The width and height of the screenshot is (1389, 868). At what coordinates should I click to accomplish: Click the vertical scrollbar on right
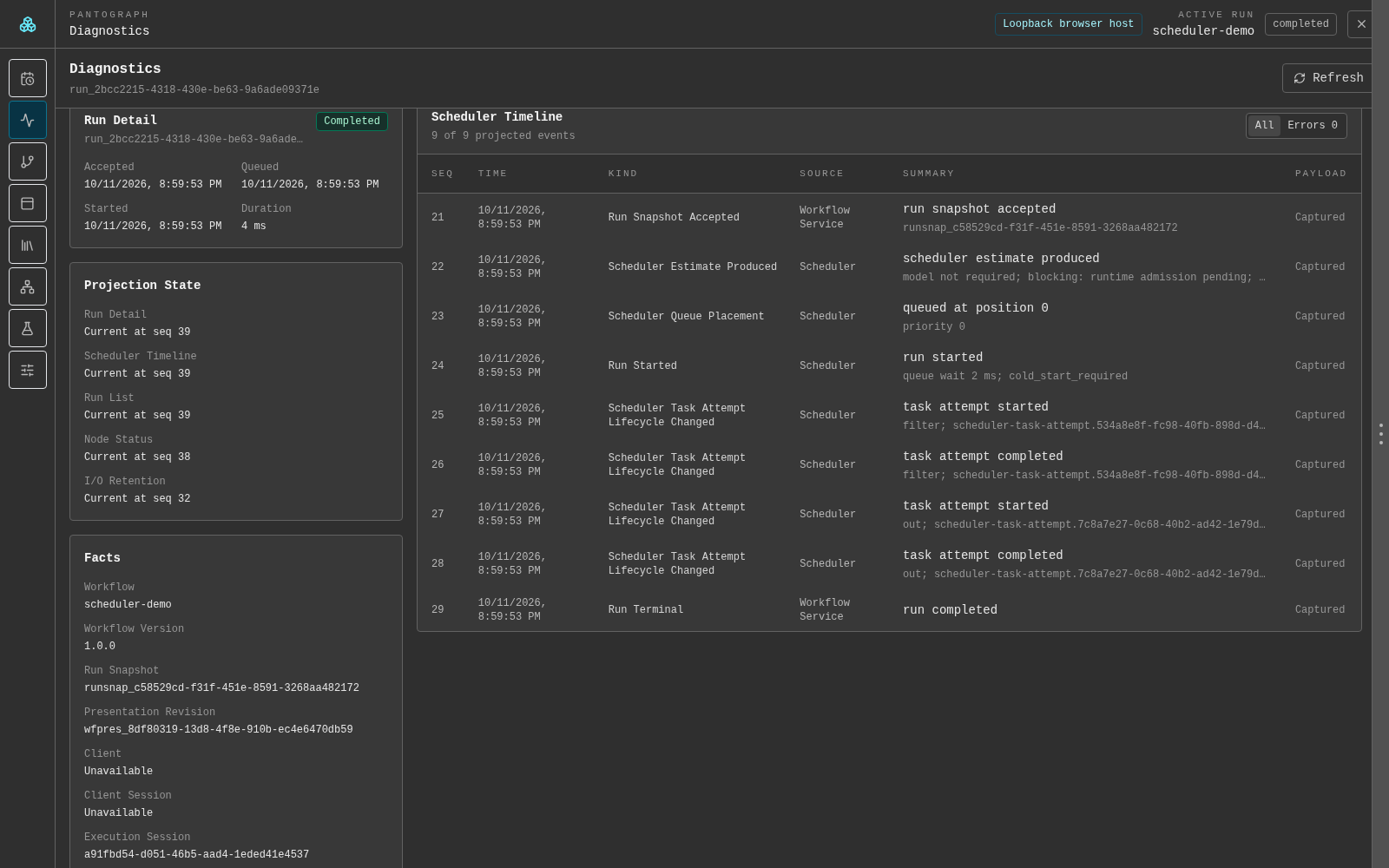point(1380,434)
